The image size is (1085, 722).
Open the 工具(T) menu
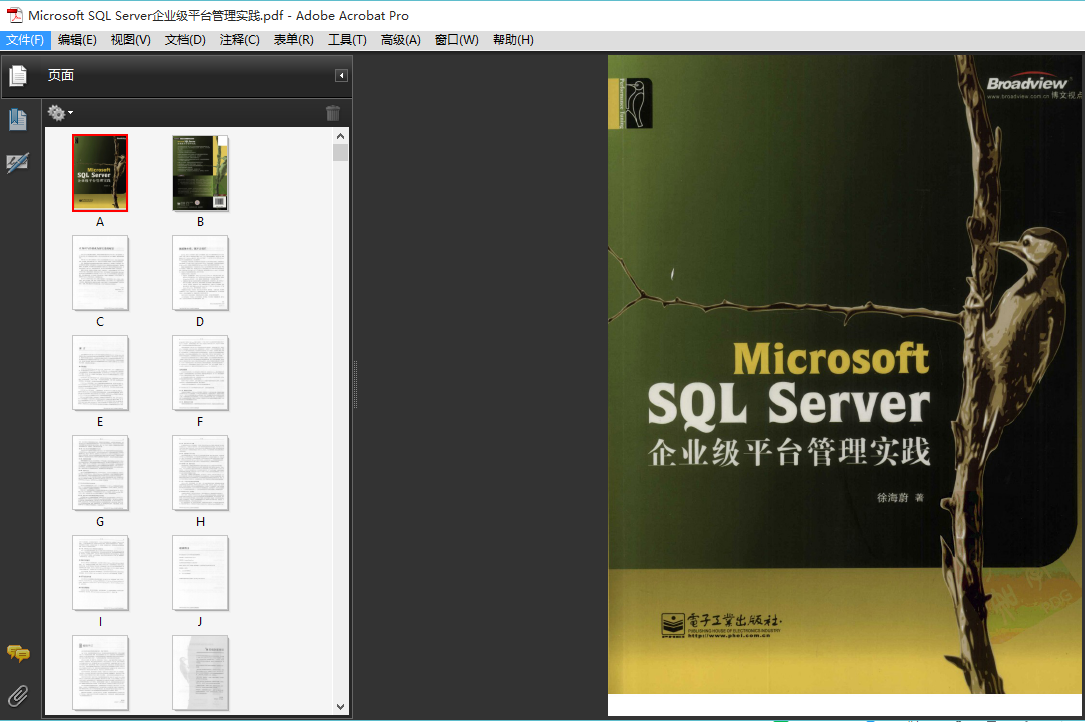point(347,40)
